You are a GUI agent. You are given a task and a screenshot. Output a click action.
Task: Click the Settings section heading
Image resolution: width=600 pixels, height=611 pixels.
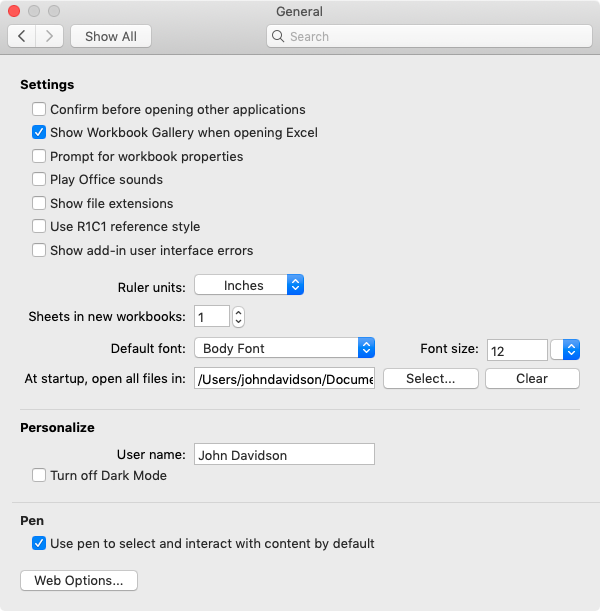pyautogui.click(x=47, y=85)
